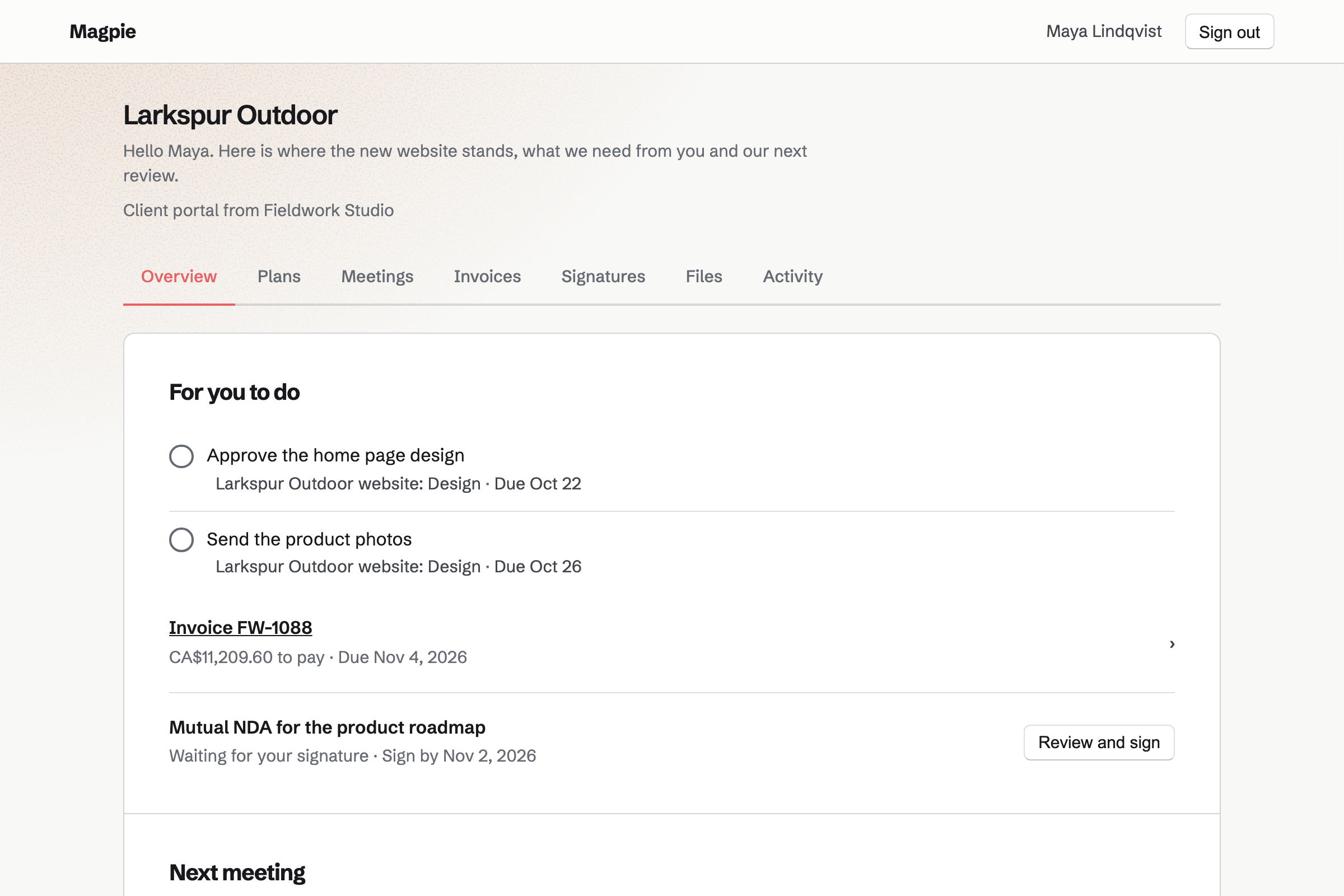The height and width of the screenshot is (896, 1344).
Task: Go to the Invoices tab
Action: tap(487, 277)
